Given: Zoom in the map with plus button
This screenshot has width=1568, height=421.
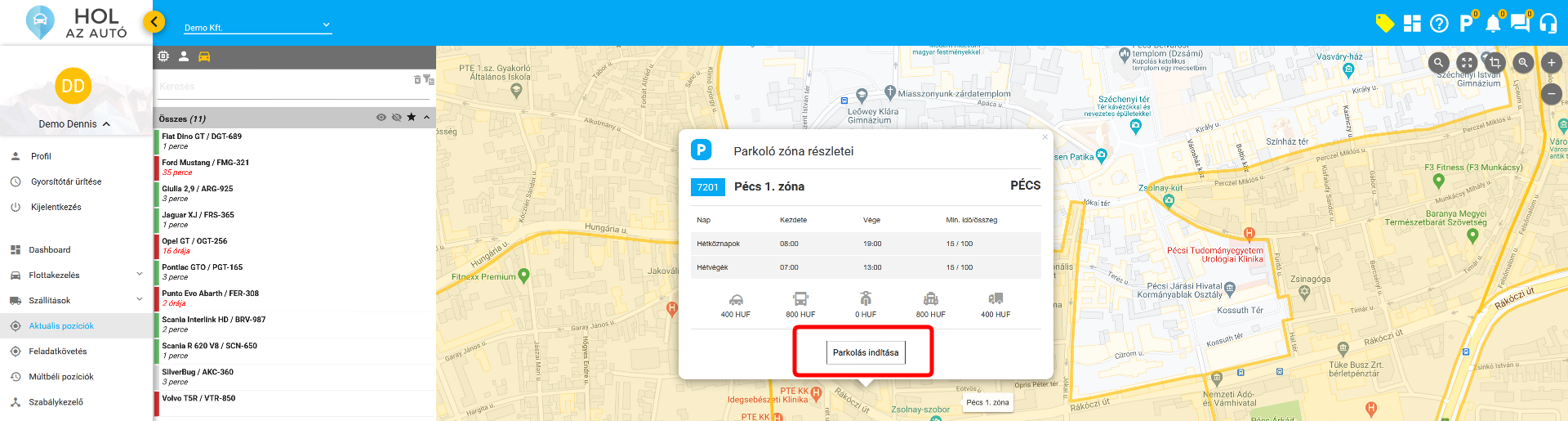Looking at the screenshot, I should click(1551, 62).
